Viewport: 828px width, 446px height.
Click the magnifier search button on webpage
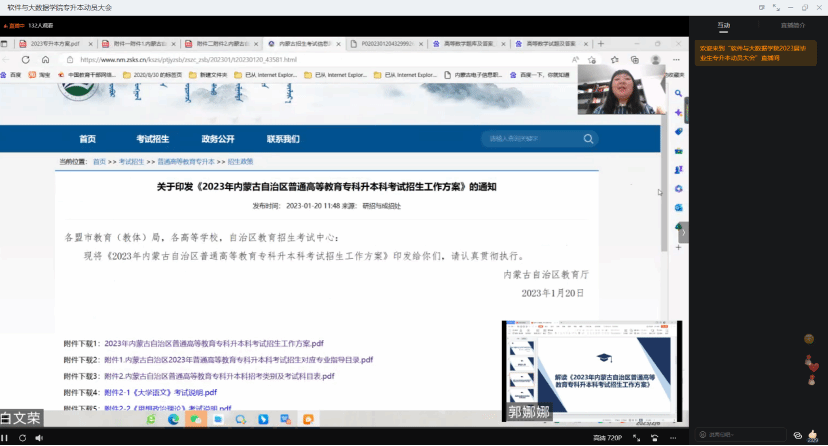click(x=590, y=139)
